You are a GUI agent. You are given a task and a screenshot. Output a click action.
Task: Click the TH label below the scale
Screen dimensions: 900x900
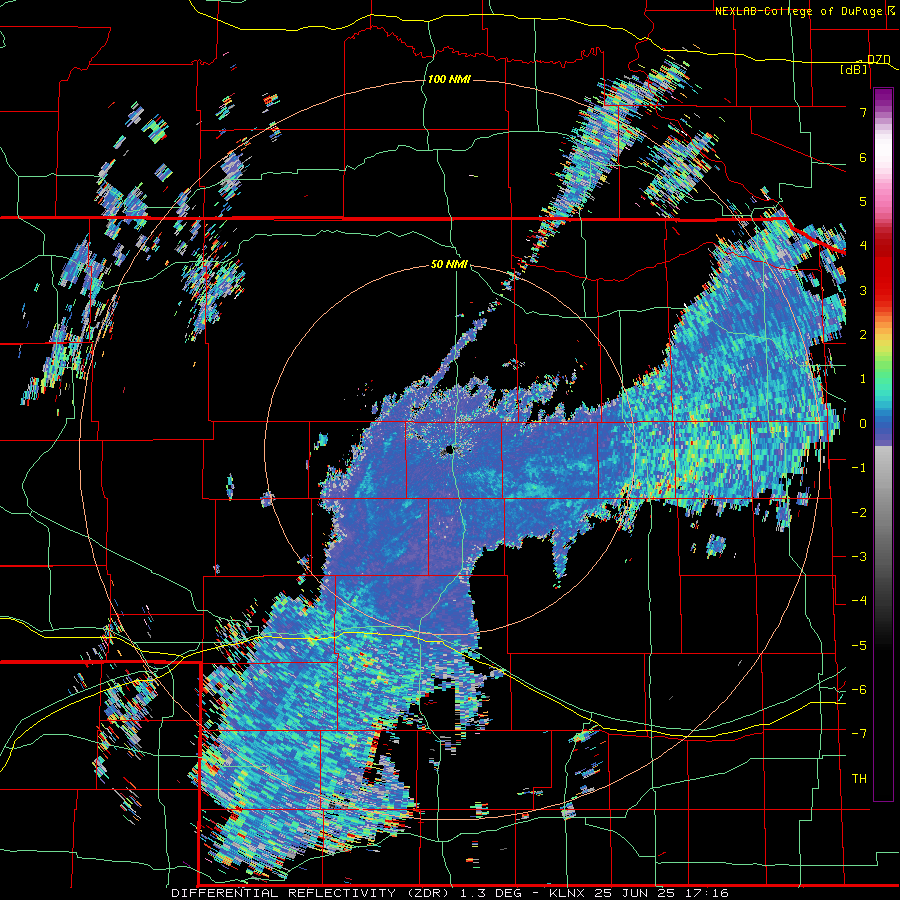859,779
